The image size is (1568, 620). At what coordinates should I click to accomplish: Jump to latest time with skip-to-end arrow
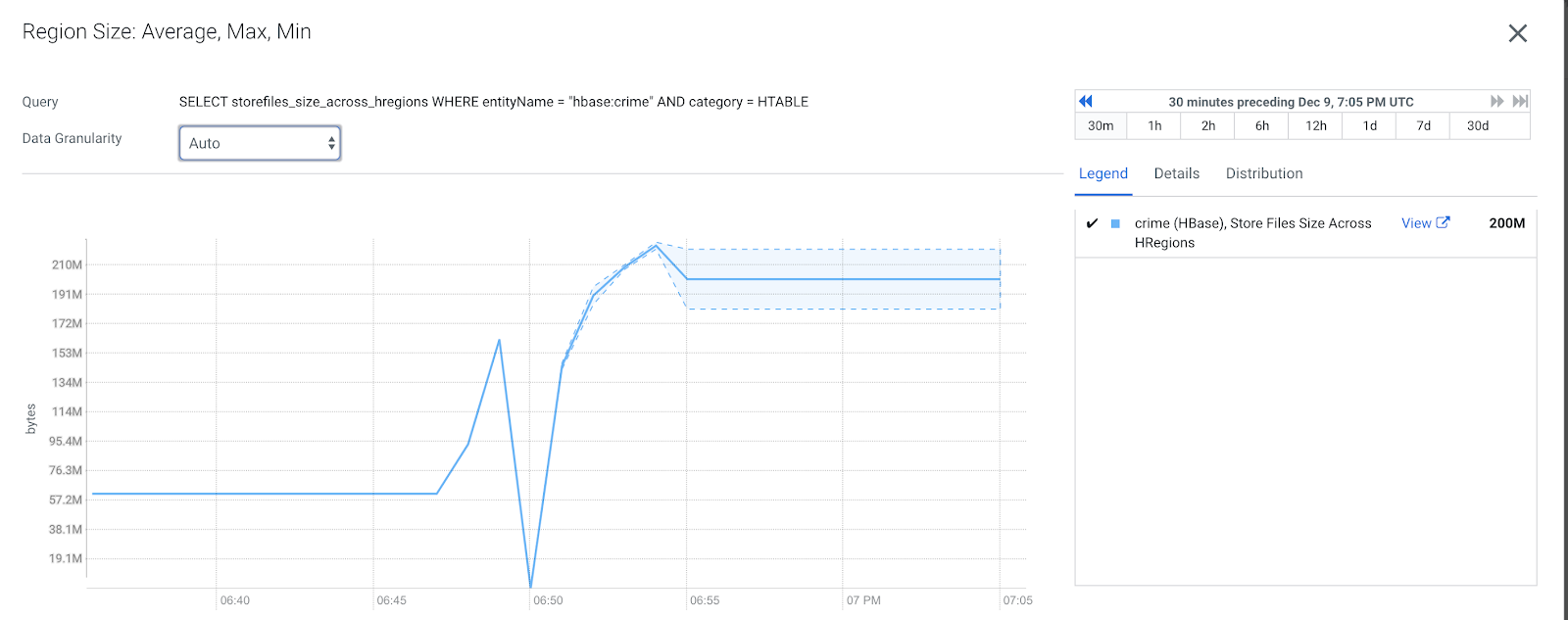click(1520, 101)
